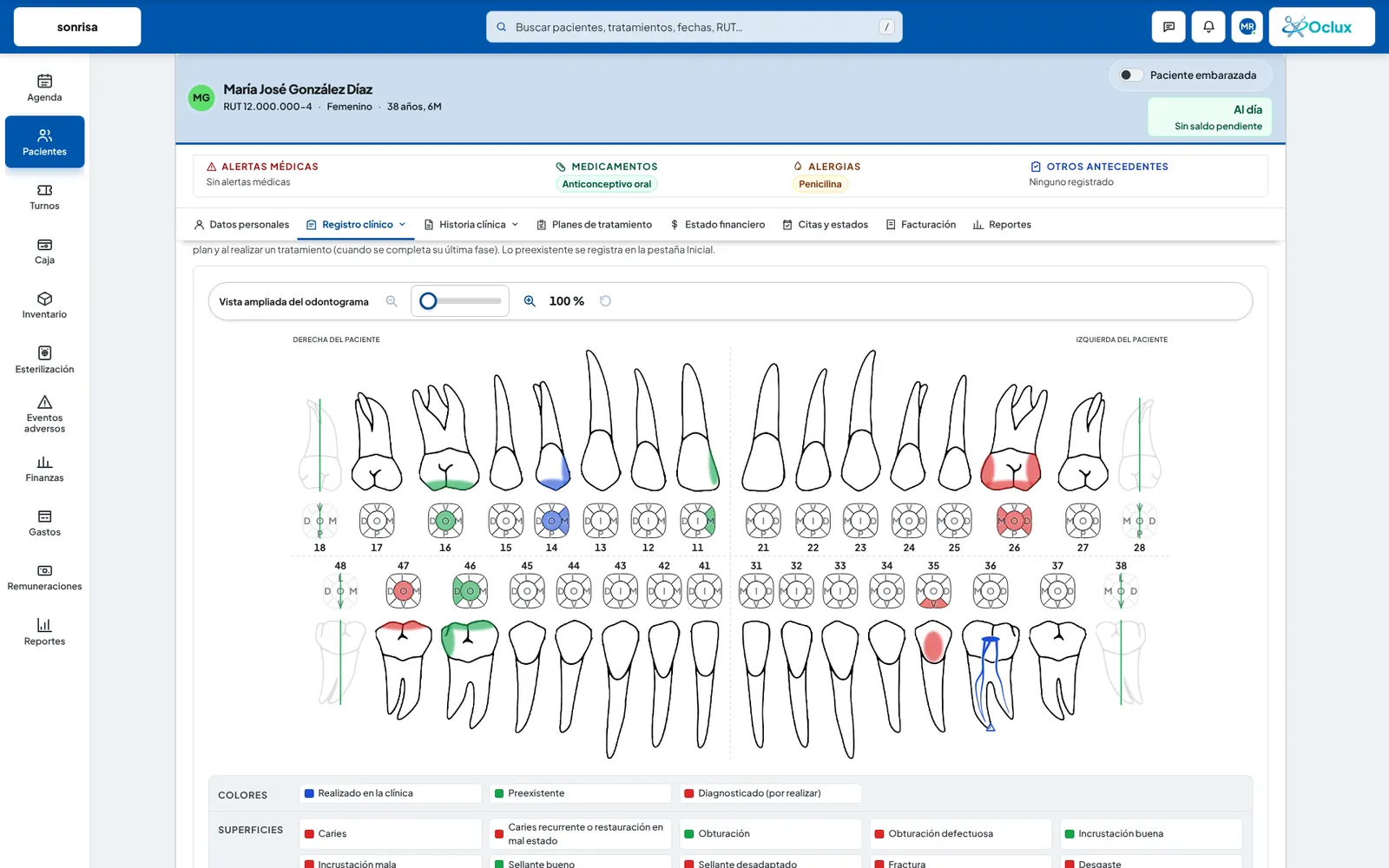
Task: Adjust the odontogram zoom slider
Action: click(460, 301)
